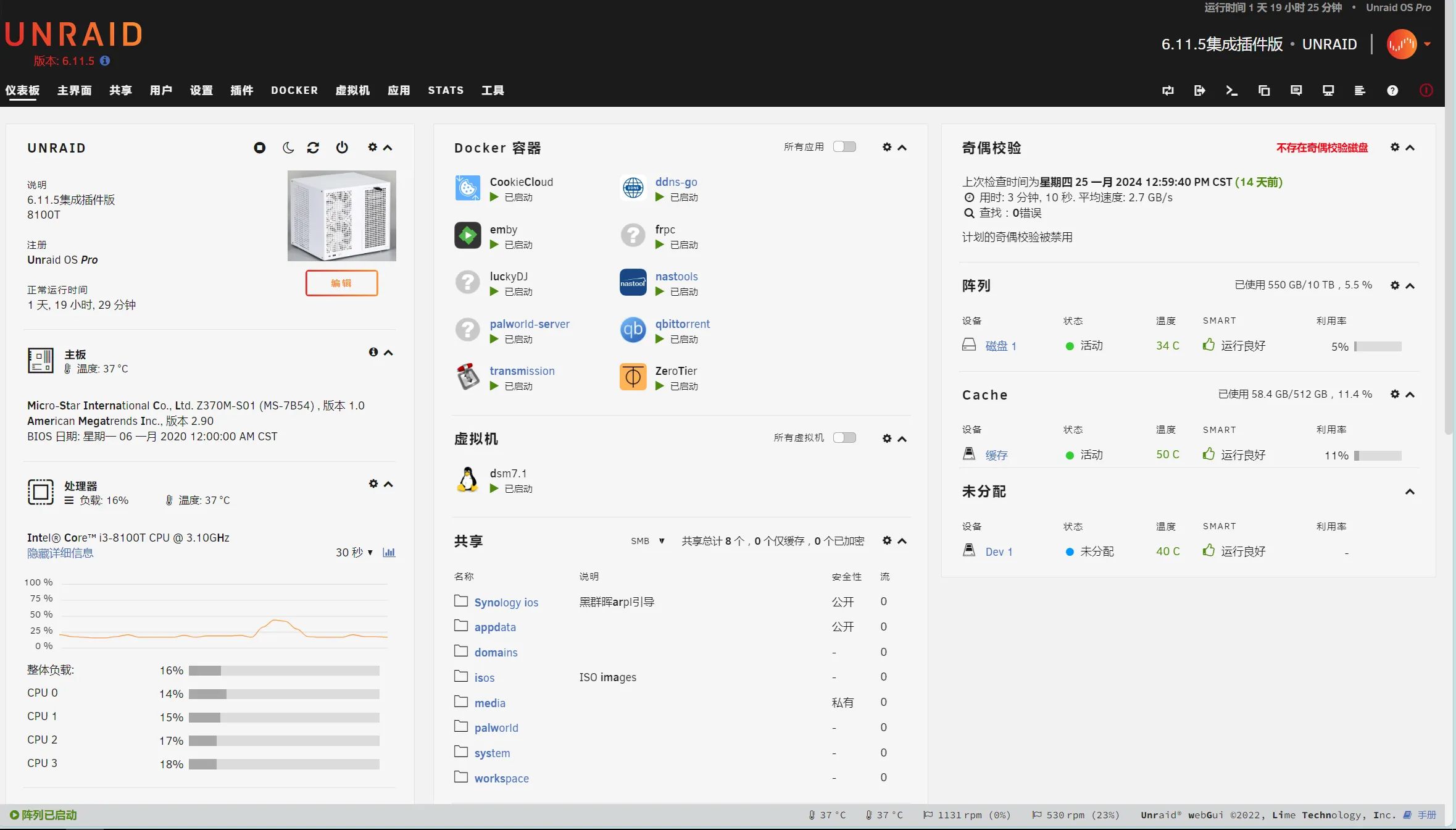Collapse the Docker containers panel
This screenshot has height=830, width=1456.
[902, 148]
